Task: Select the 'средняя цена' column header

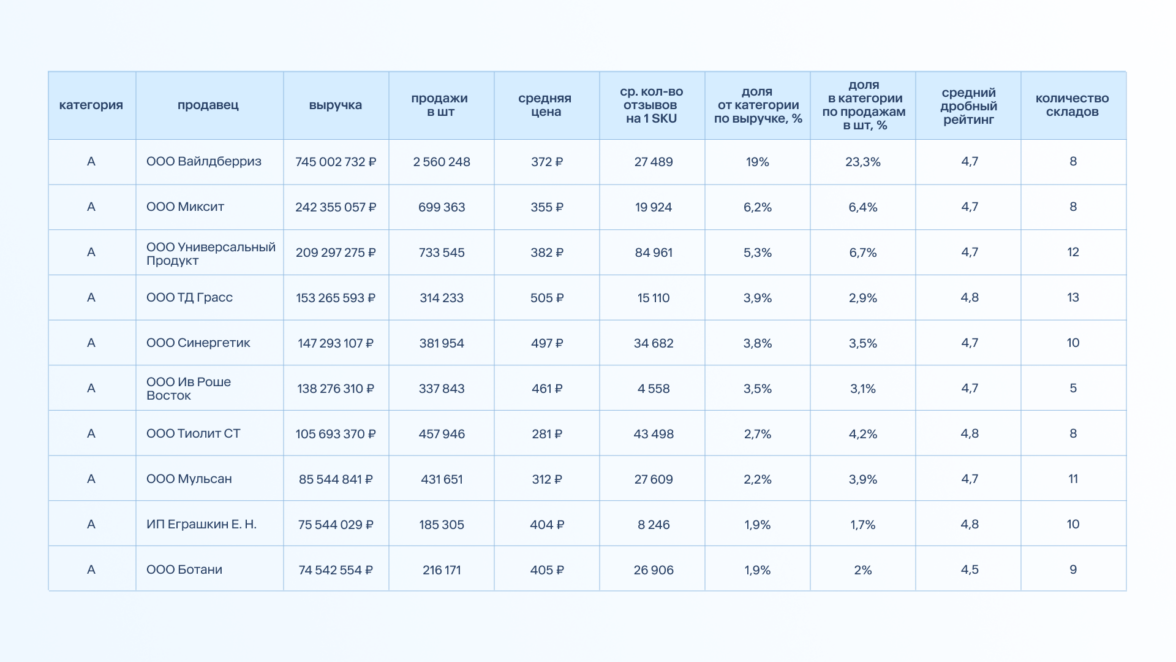Action: pyautogui.click(x=545, y=105)
